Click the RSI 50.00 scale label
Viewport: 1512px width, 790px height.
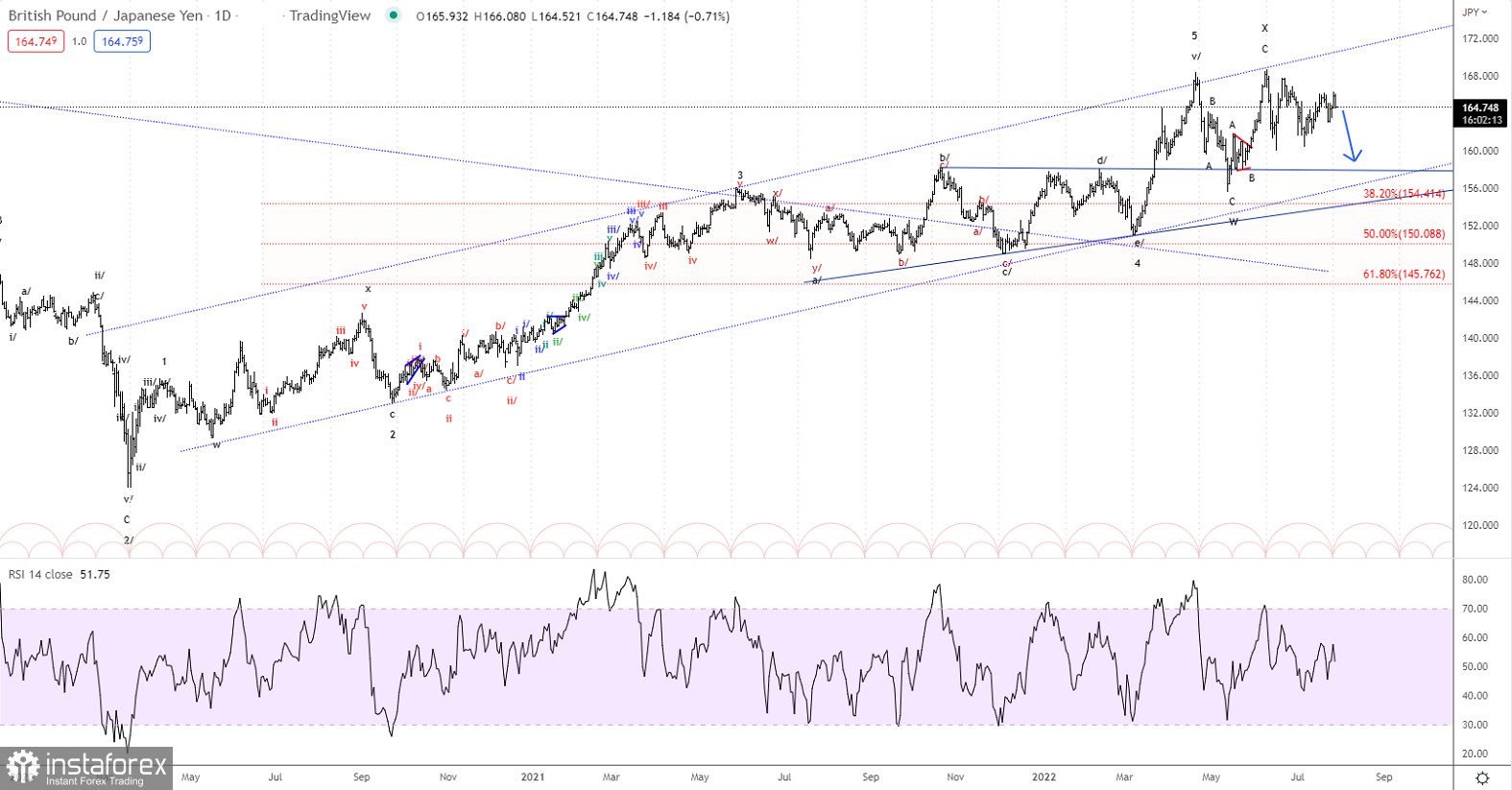tap(1475, 666)
